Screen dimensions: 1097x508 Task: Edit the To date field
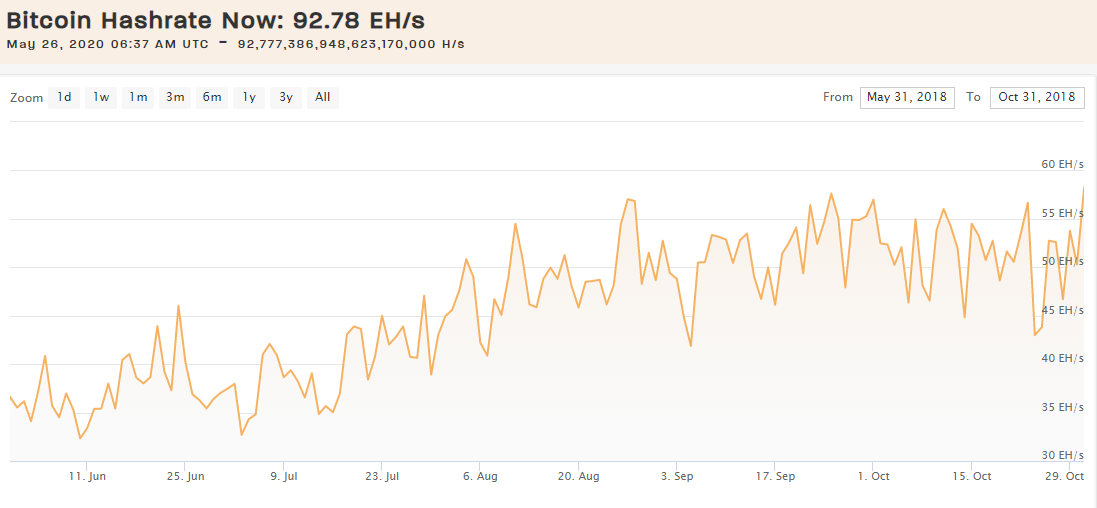[x=1037, y=97]
